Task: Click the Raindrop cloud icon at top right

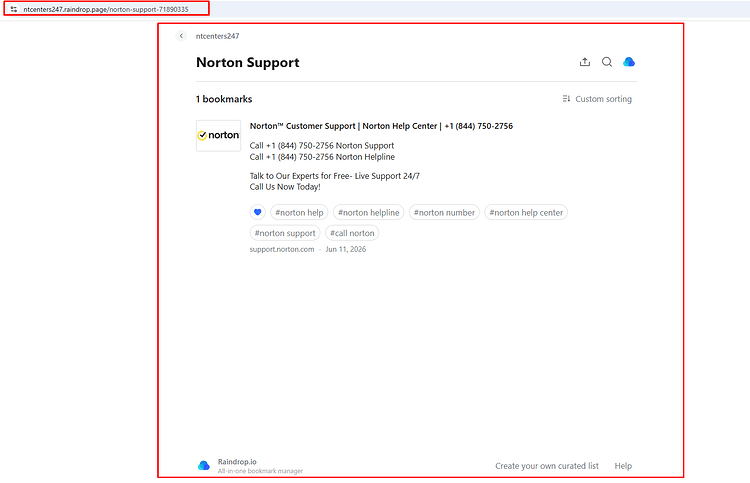Action: click(629, 62)
